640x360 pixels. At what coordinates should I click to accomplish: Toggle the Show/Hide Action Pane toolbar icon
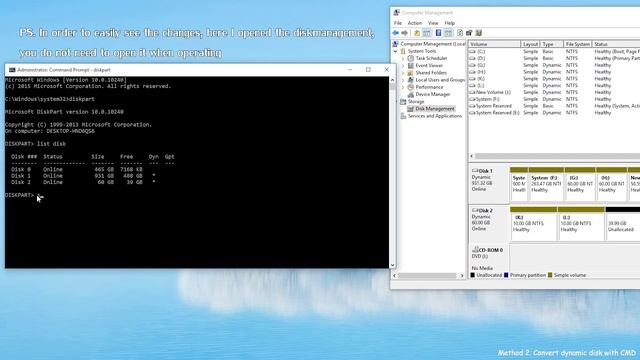(448, 33)
